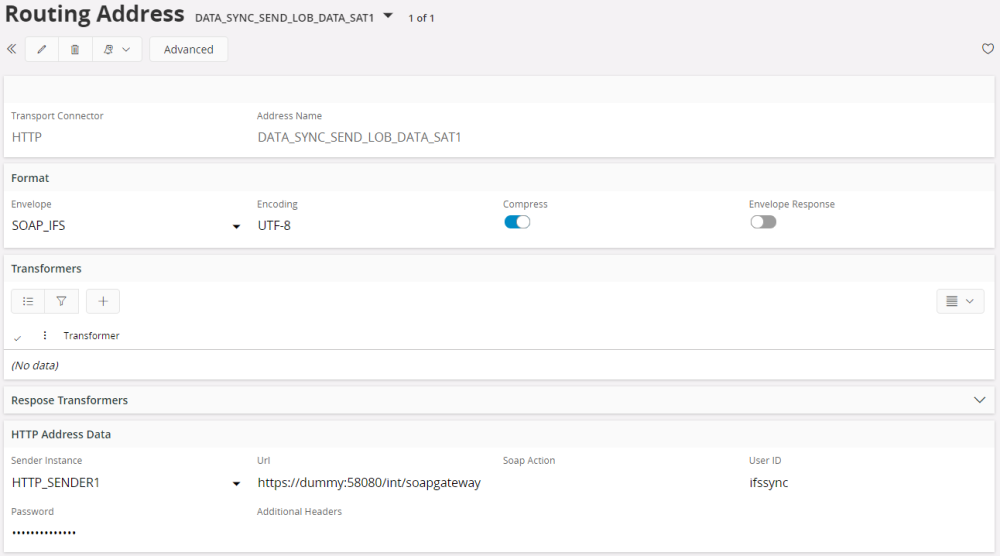Image resolution: width=1000 pixels, height=556 pixels.
Task: Click the pencil edit icon
Action: pos(42,50)
